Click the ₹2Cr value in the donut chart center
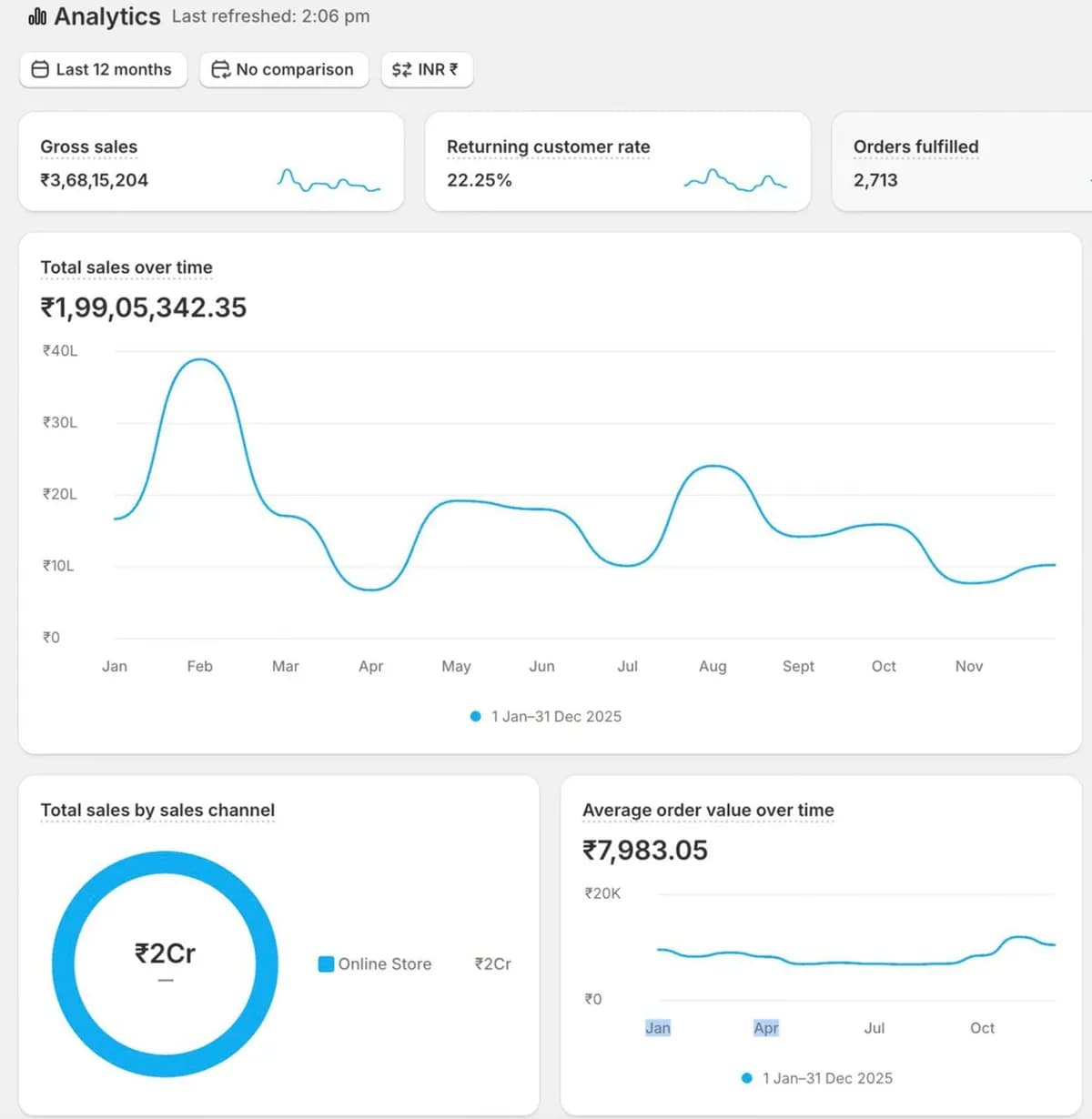The width and height of the screenshot is (1092, 1119). coord(165,953)
